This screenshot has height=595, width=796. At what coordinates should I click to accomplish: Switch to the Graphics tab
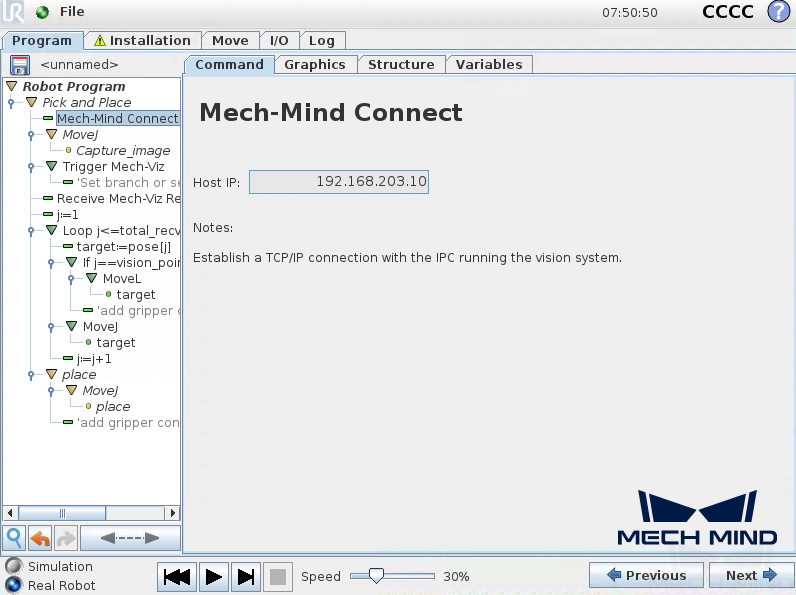click(x=315, y=64)
